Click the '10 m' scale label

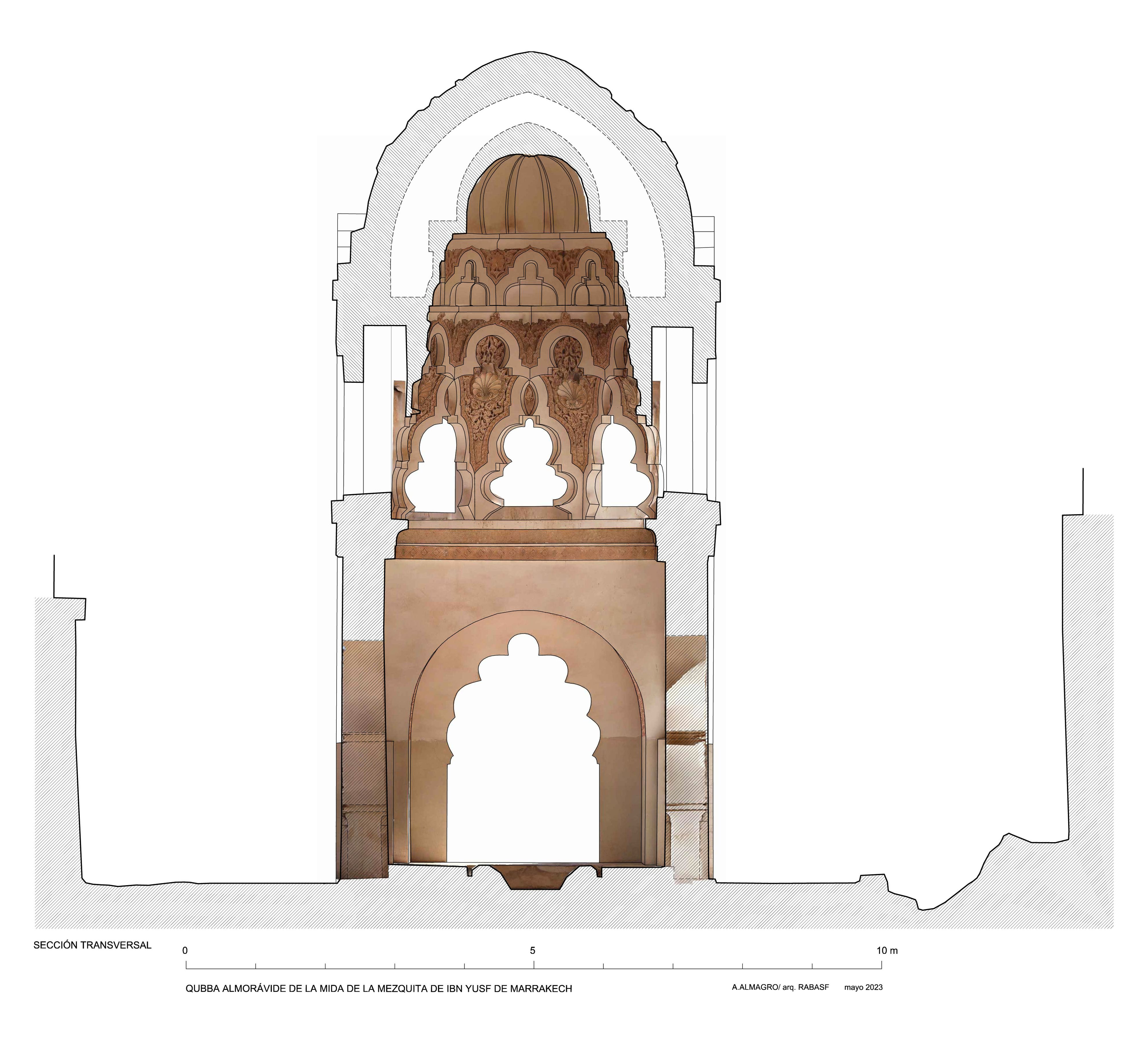coord(887,950)
